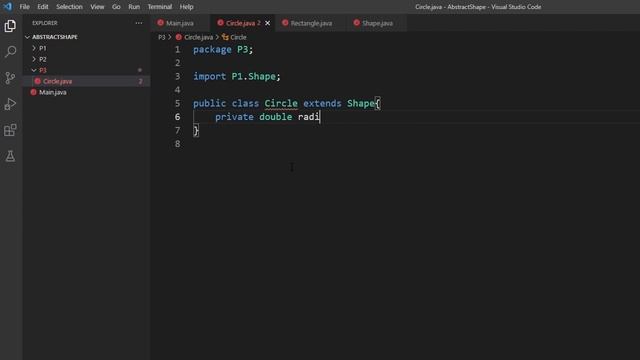The height and width of the screenshot is (360, 640).
Task: Open the Source Control view
Action: tap(10, 78)
